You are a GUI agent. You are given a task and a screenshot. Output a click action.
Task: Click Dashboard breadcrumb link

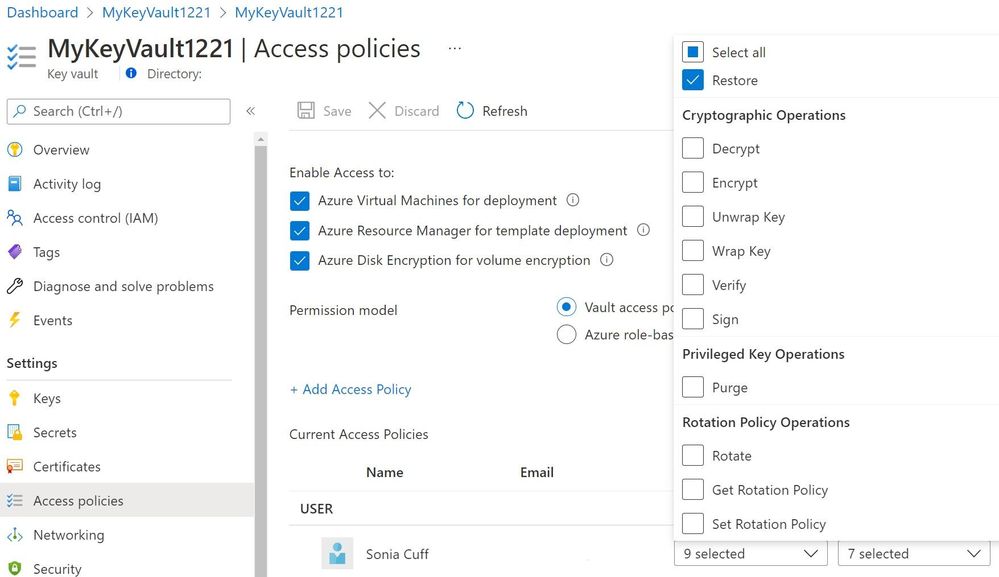[x=42, y=12]
